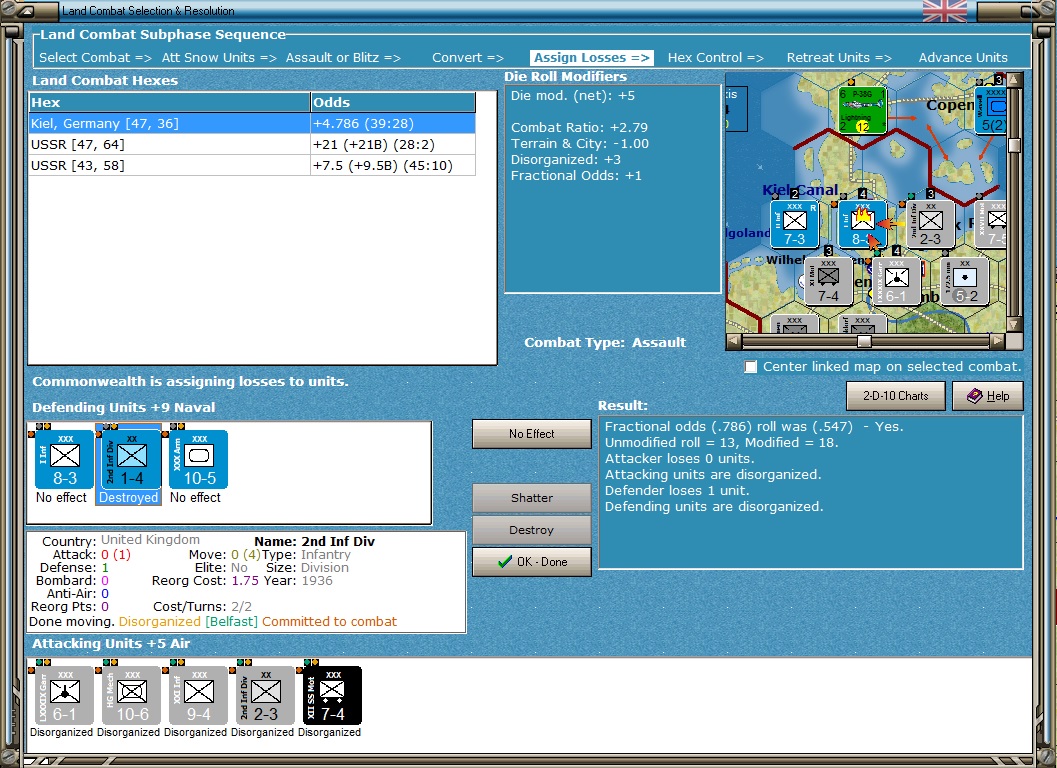Screen dimensions: 1057x768
Task: Click the blue 5(2) unit near Copenhagen
Action: tap(991, 110)
